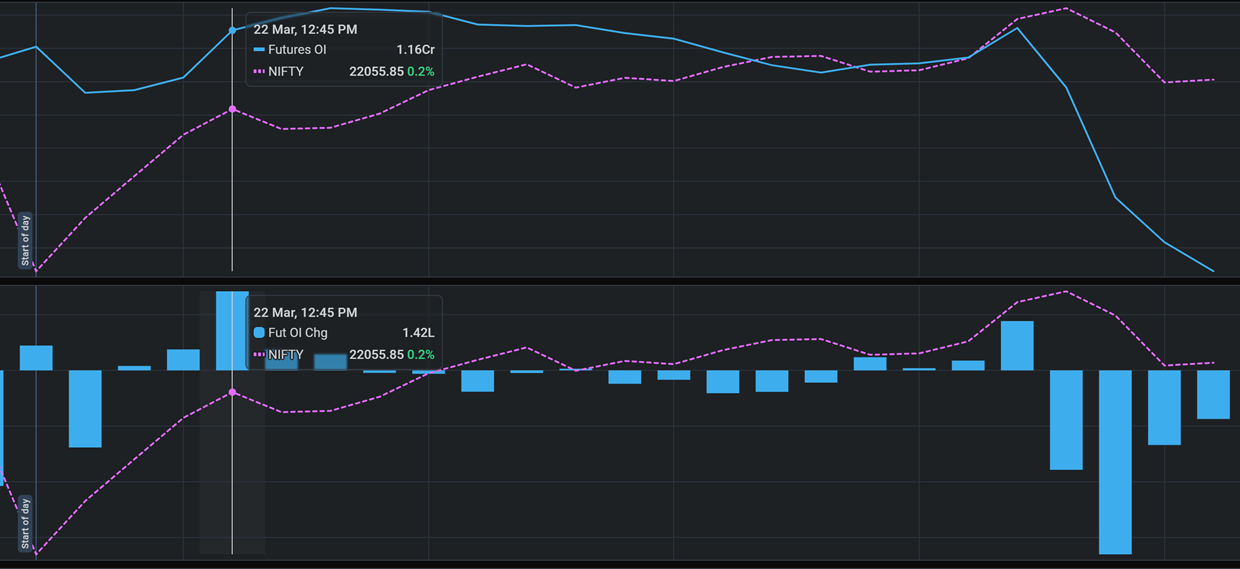Click the Start of day marker in upper chart
This screenshot has width=1240, height=569.
26,241
